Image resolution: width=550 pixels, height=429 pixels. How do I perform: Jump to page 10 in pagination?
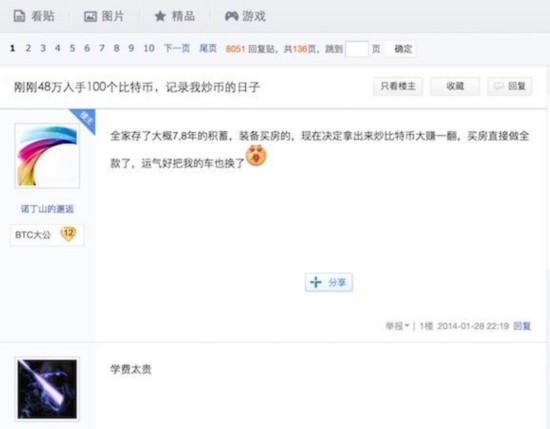pos(149,48)
